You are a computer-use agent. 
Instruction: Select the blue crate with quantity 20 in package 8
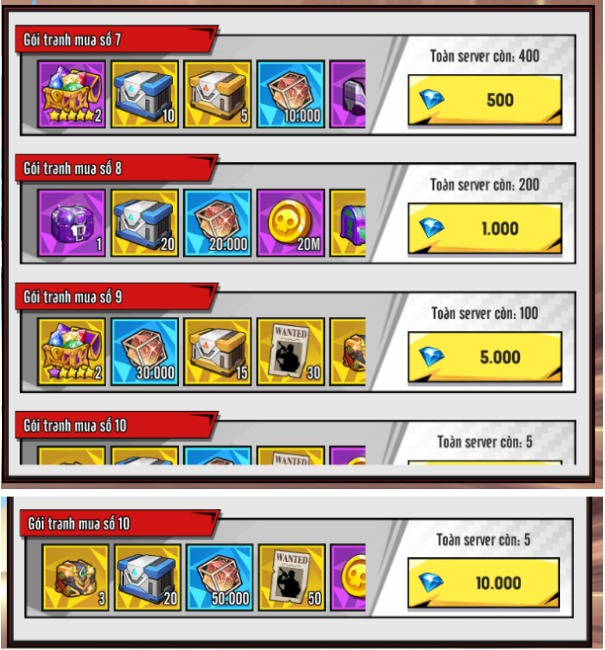tap(145, 223)
